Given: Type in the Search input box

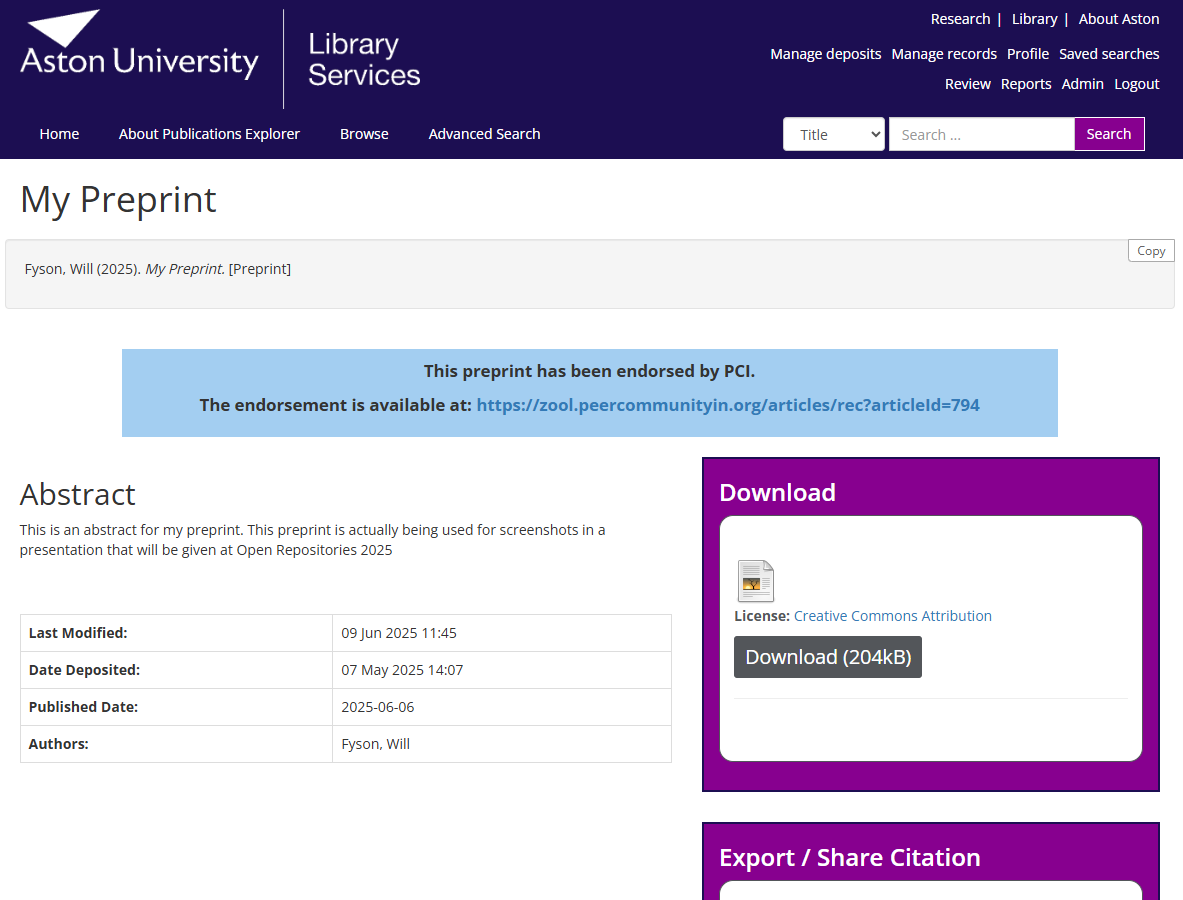Looking at the screenshot, I should (980, 134).
